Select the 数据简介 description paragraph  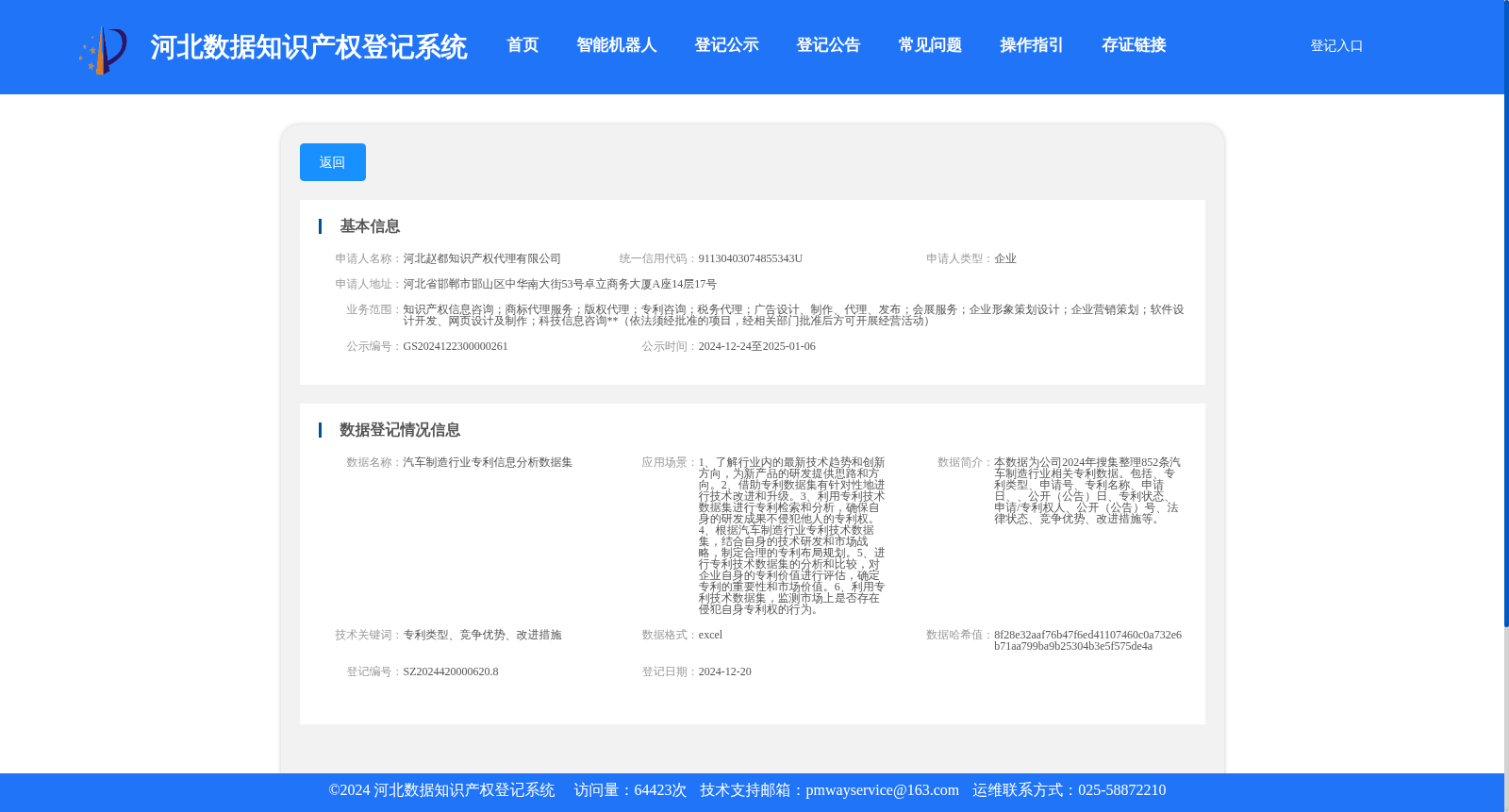point(1087,490)
